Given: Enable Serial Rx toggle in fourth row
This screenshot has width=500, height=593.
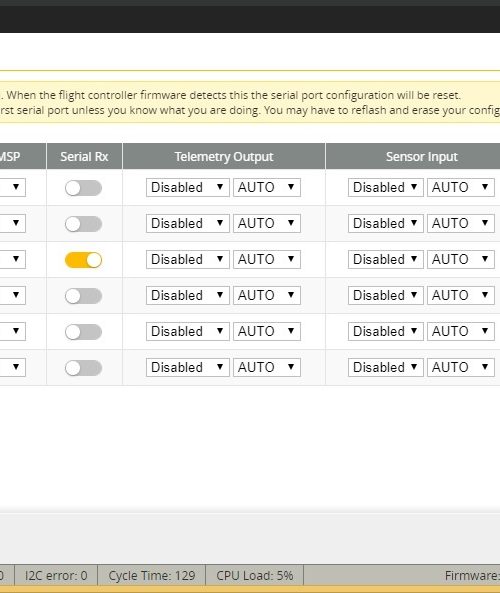Looking at the screenshot, I should 83,296.
